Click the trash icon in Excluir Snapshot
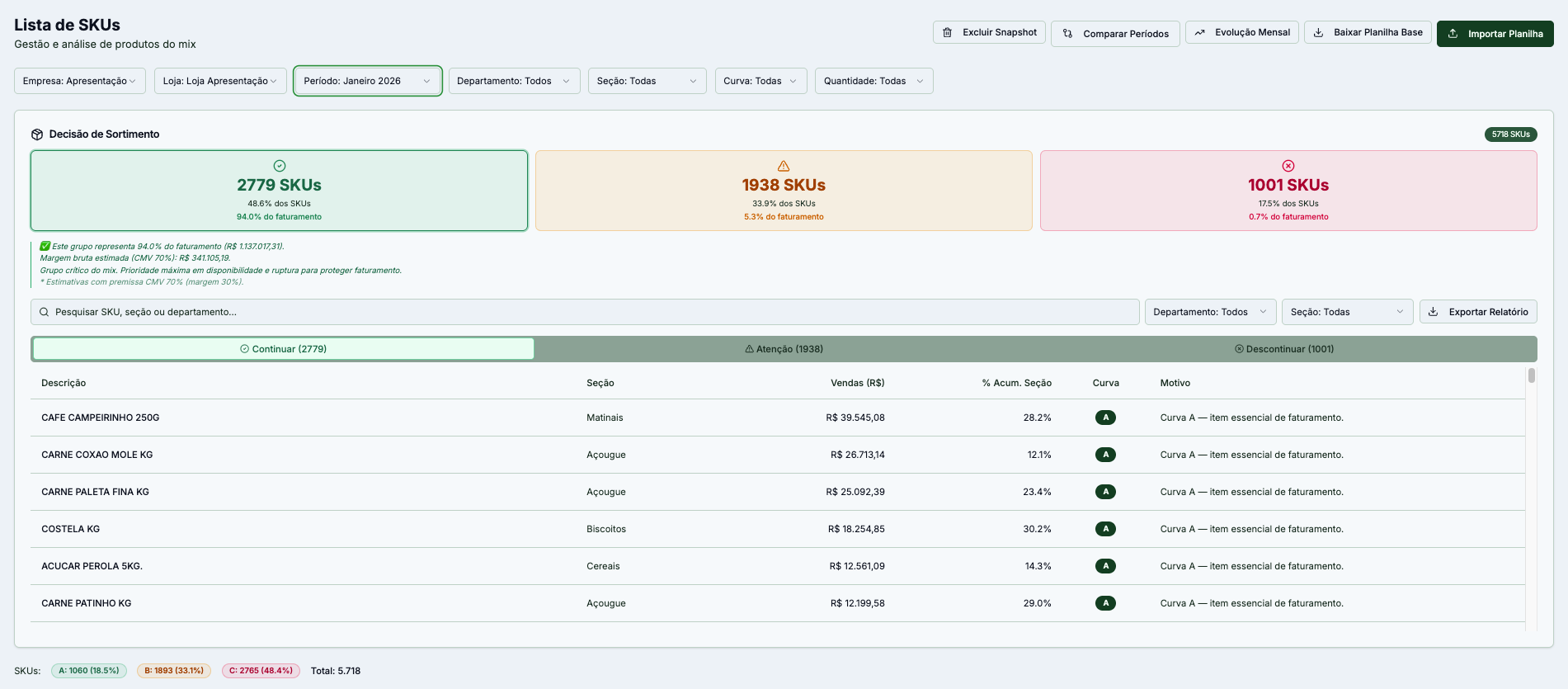Image resolution: width=1568 pixels, height=689 pixels. point(947,32)
